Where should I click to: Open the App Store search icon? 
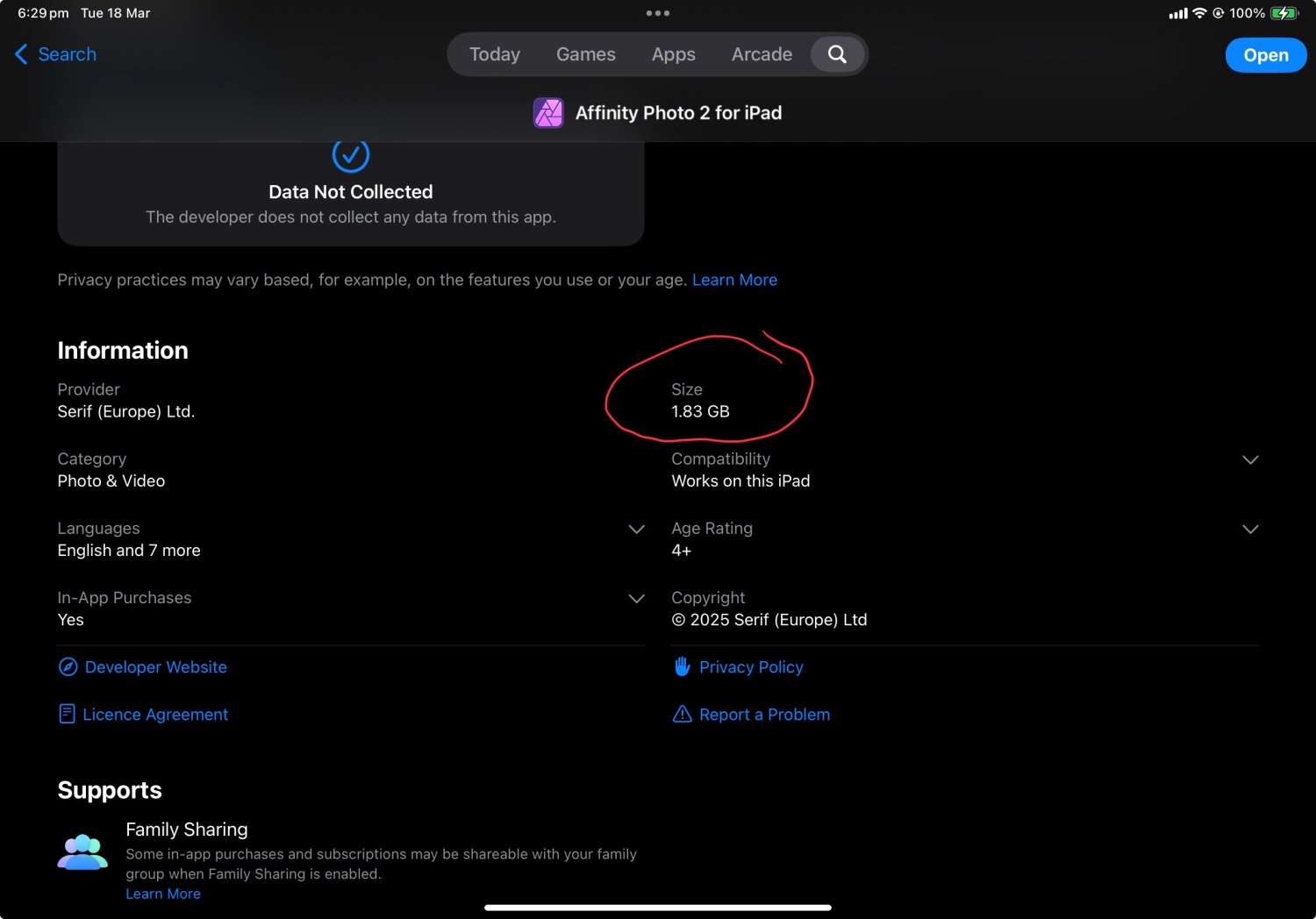point(836,53)
